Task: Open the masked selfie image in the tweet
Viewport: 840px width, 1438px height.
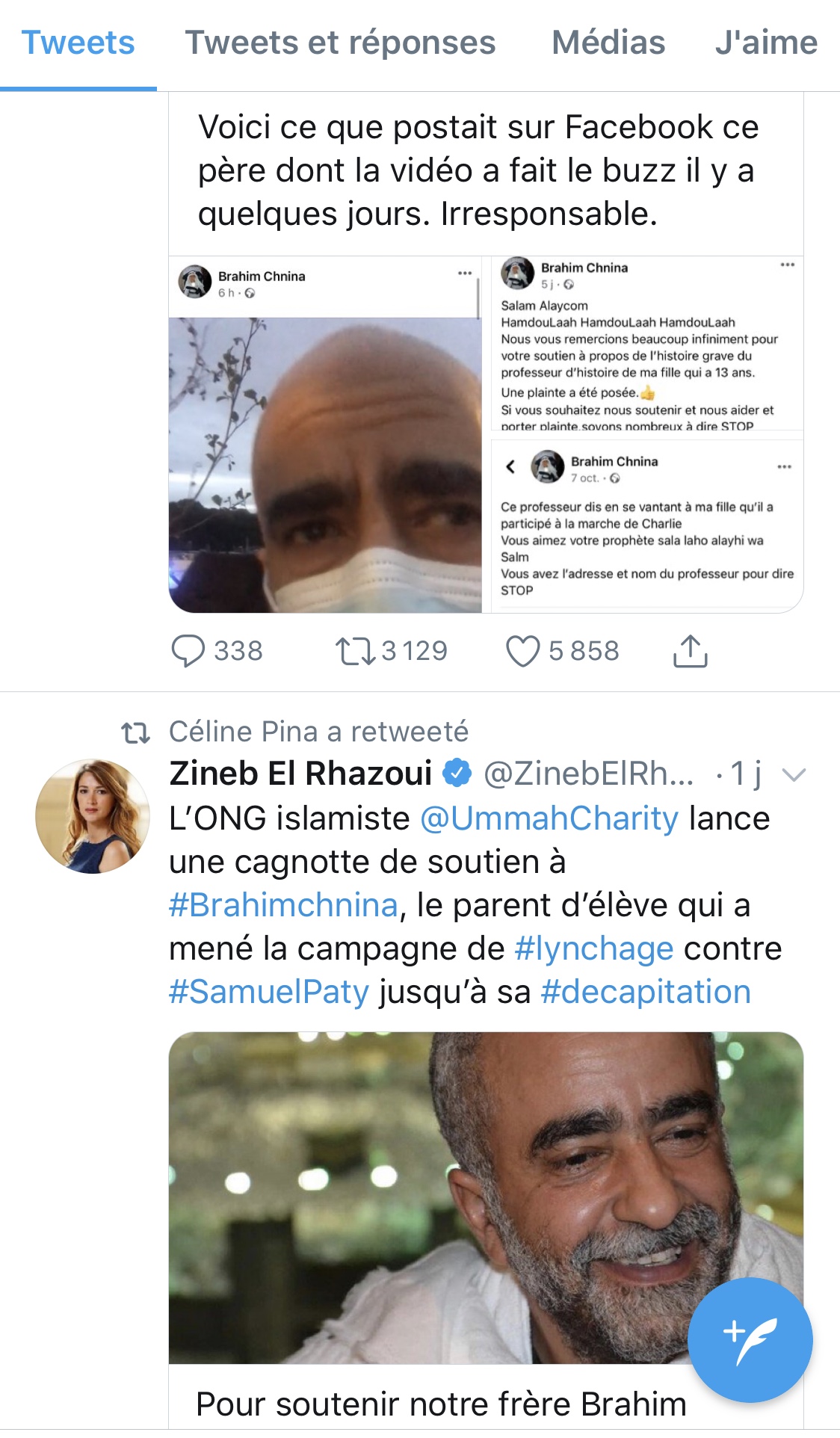Action: tap(325, 463)
